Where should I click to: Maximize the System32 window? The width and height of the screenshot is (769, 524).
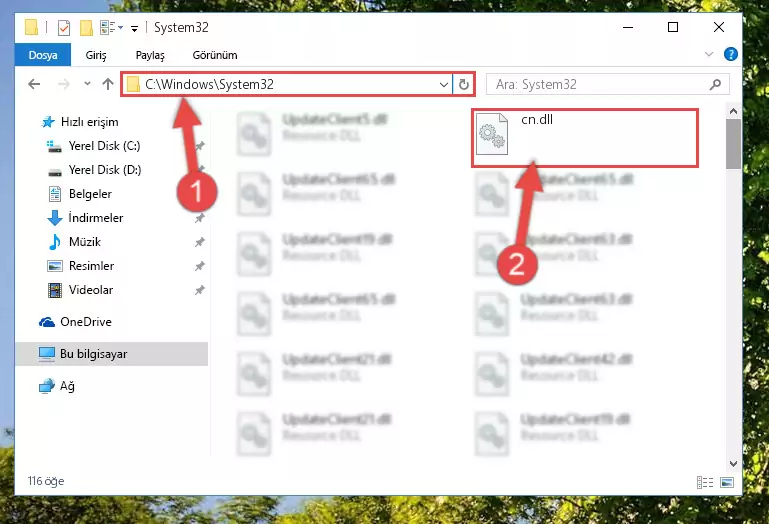point(673,27)
